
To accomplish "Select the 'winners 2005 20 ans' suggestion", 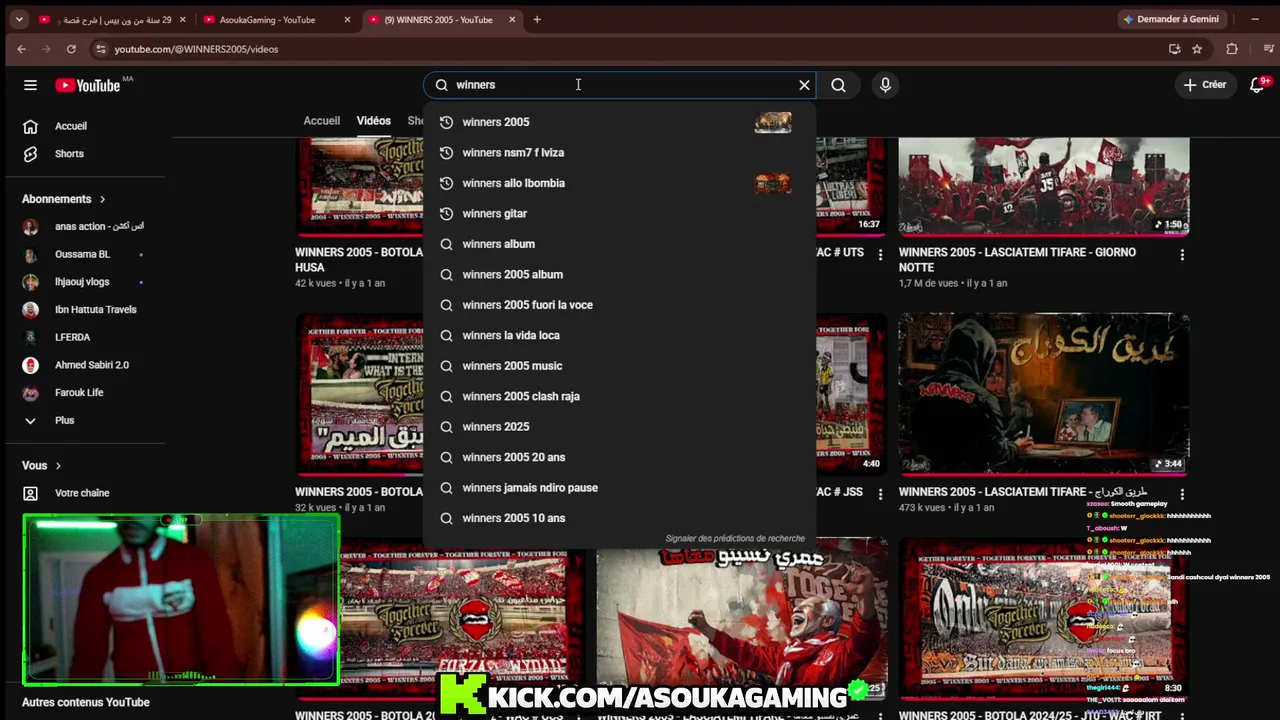I will [620, 458].
